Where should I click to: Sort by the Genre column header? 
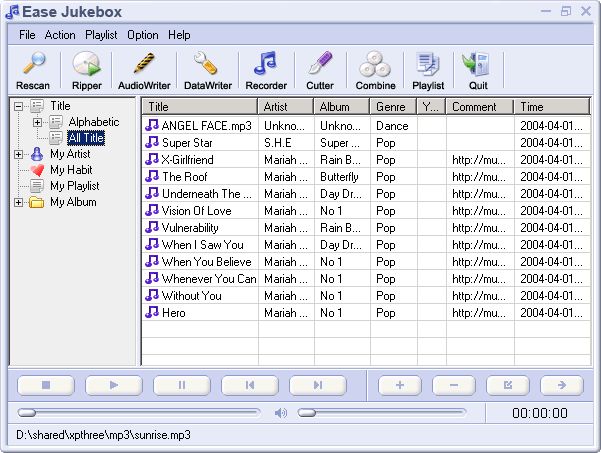(393, 107)
